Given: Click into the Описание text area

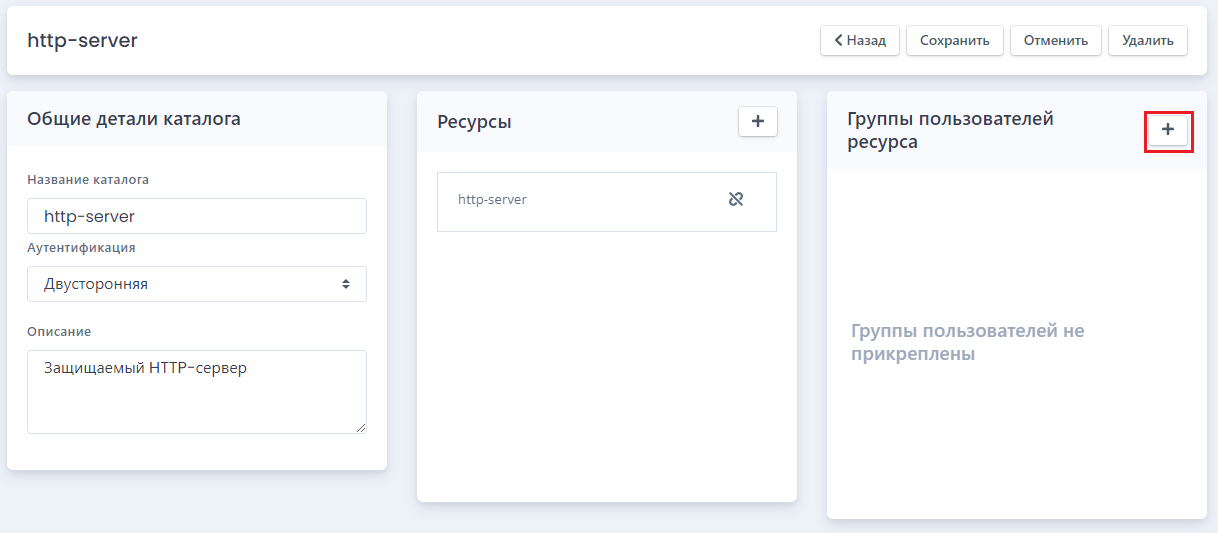Looking at the screenshot, I should click(x=197, y=392).
